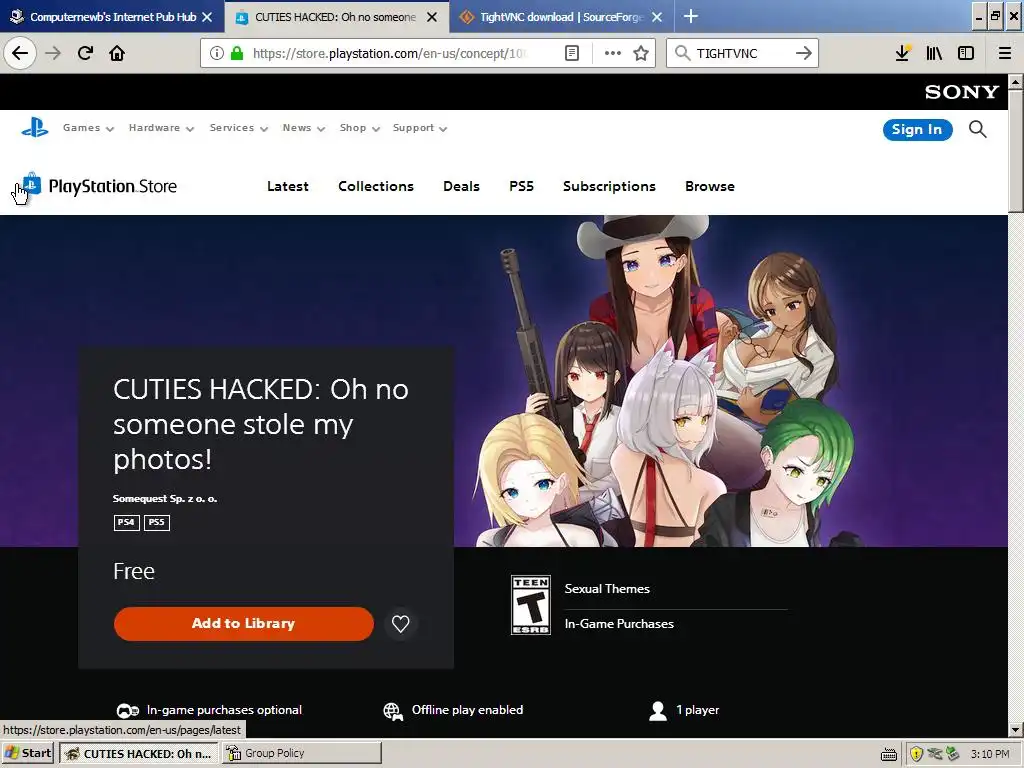Viewport: 1024px width, 768px height.
Task: Click the ESRB Teen rating icon
Action: click(530, 605)
